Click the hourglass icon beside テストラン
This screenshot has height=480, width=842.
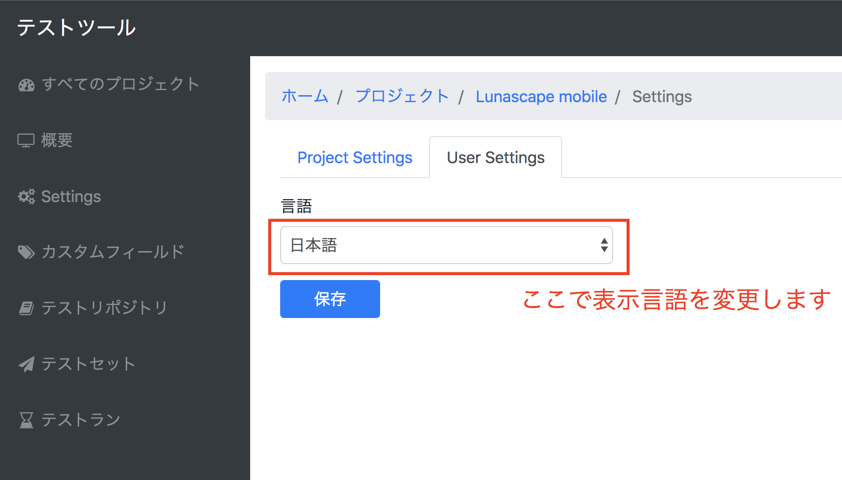(x=26, y=420)
